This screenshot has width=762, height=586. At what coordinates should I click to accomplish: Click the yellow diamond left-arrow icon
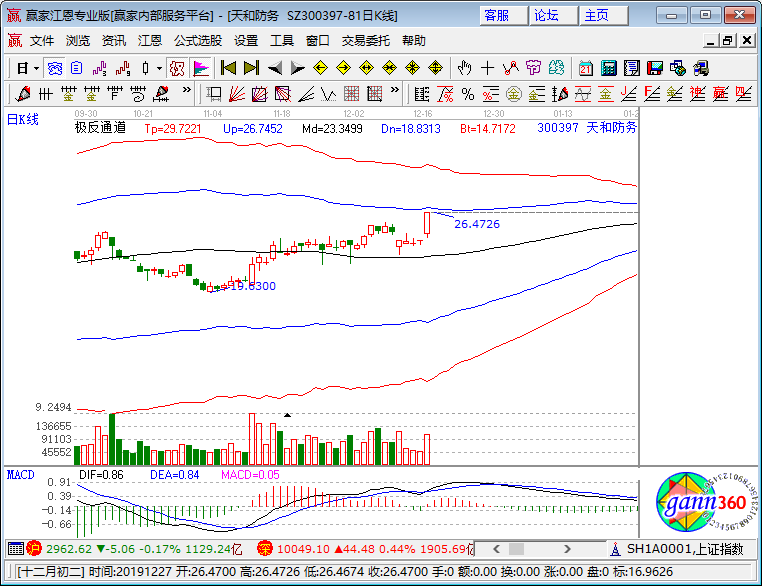click(x=320, y=68)
